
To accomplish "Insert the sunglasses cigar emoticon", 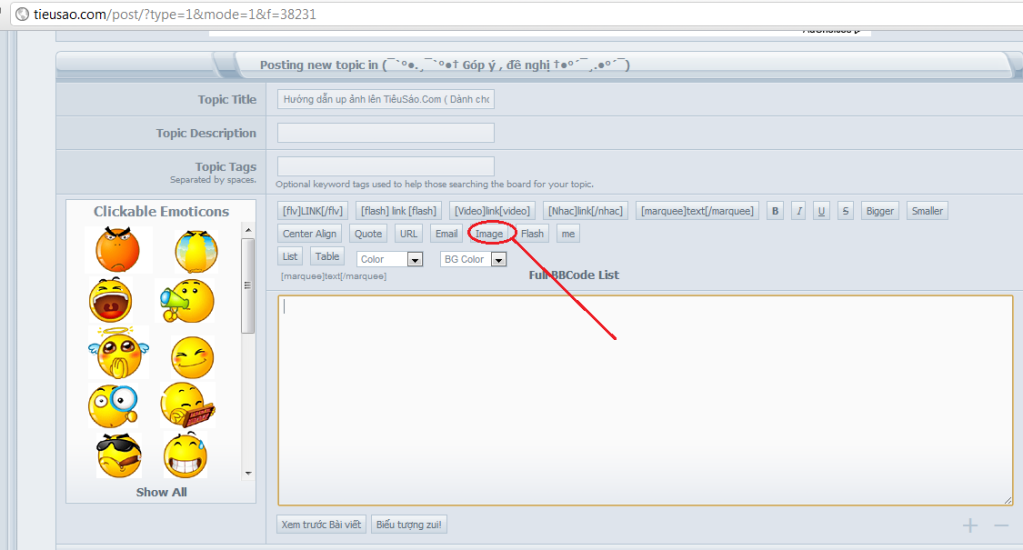I will (116, 455).
